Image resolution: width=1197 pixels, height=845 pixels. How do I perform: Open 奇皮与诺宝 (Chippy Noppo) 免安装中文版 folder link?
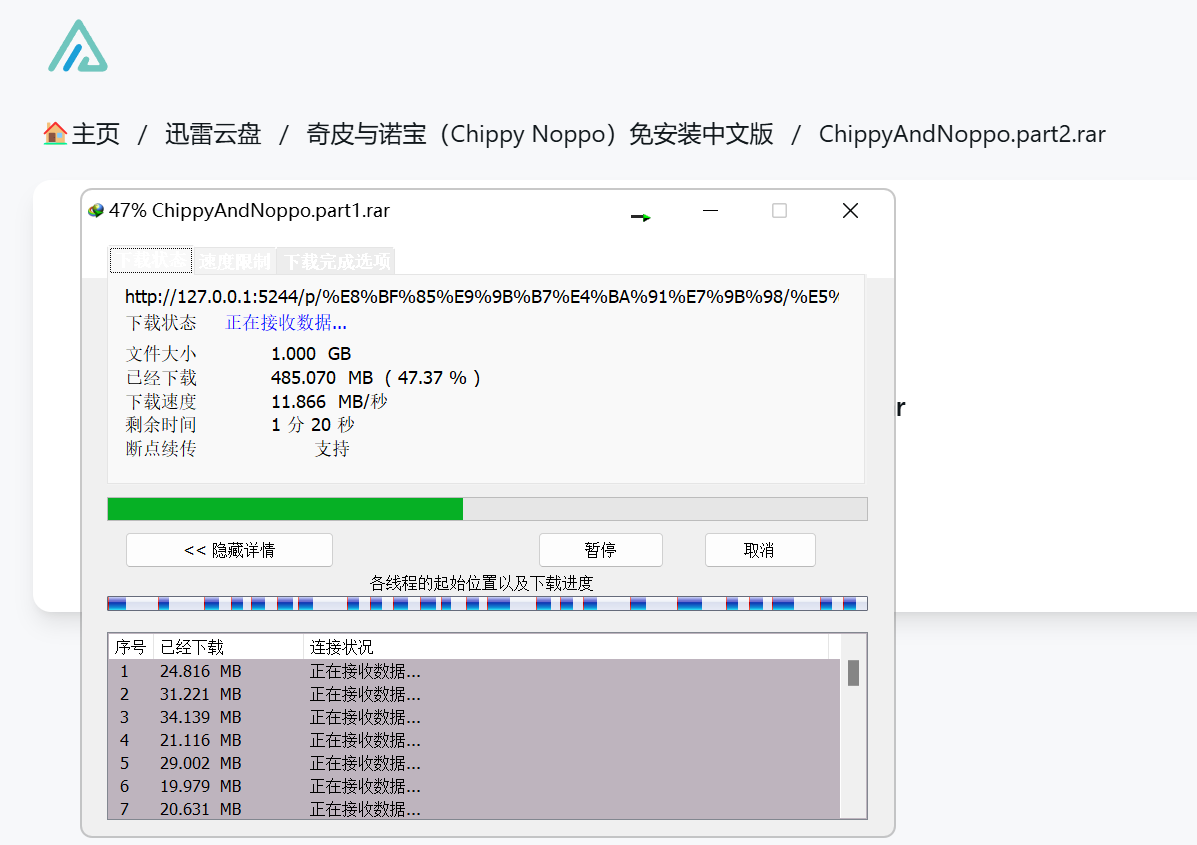pyautogui.click(x=539, y=134)
